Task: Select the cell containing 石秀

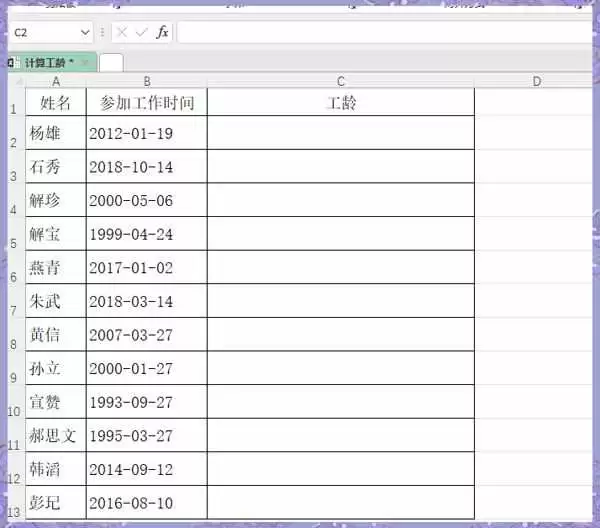Action: [56, 166]
